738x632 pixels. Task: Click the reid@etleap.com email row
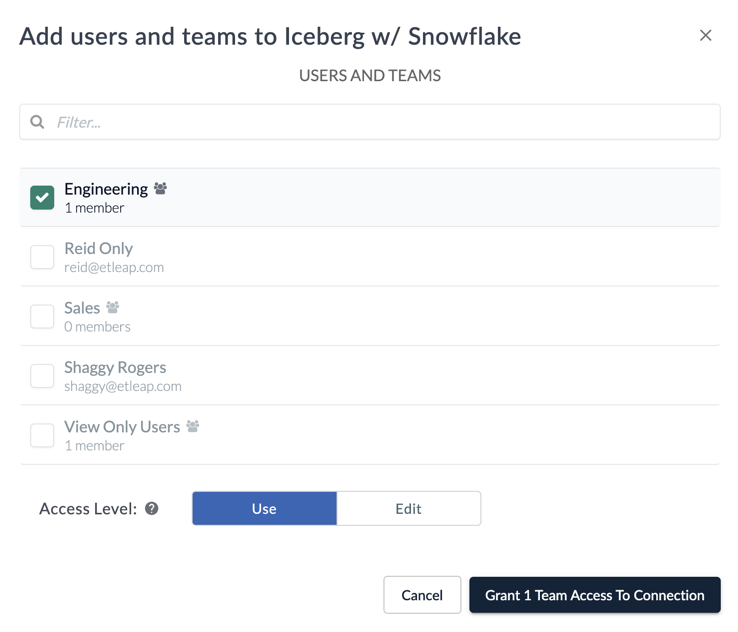(x=114, y=268)
